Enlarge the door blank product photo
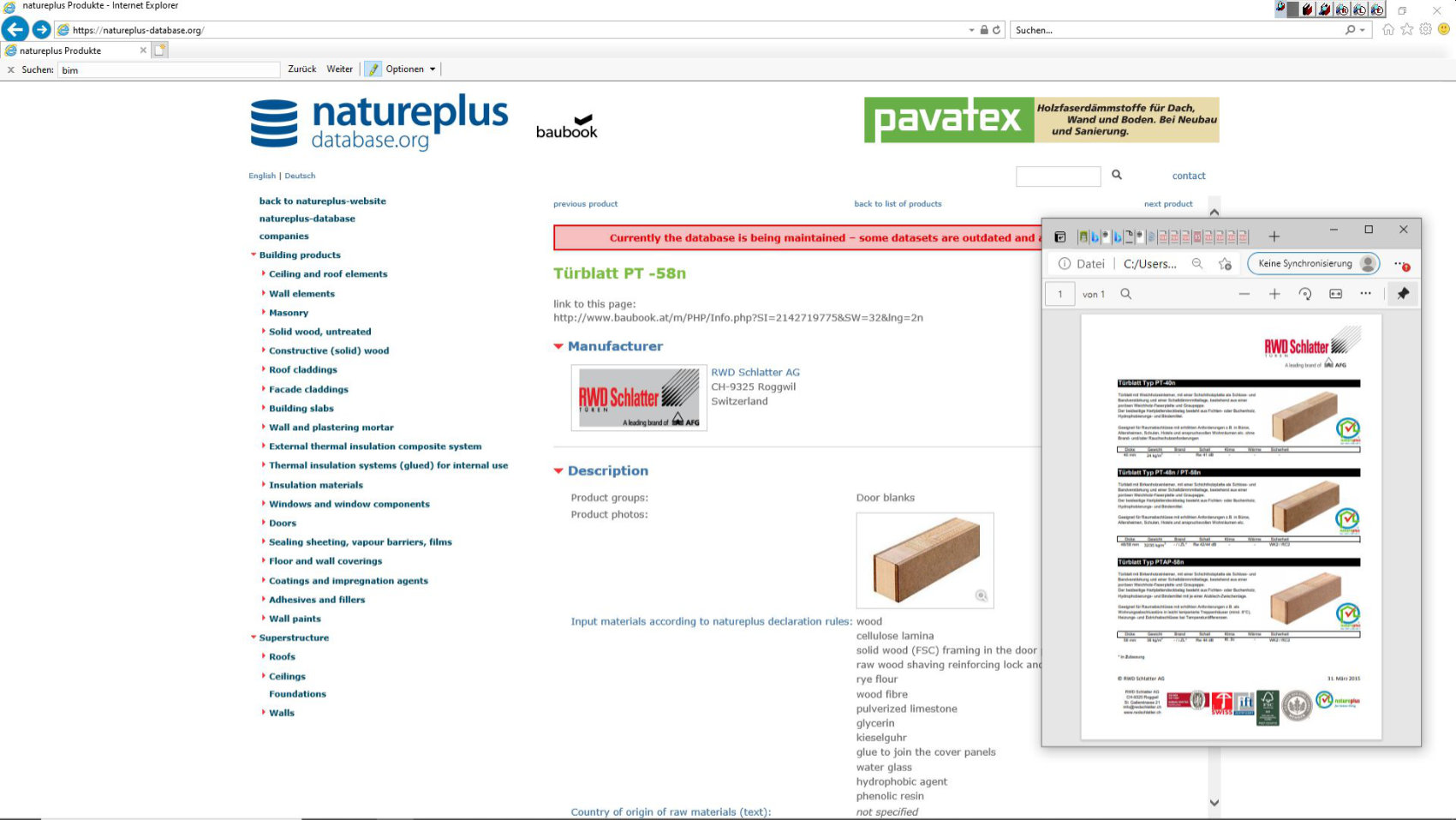Image resolution: width=1456 pixels, height=820 pixels. coord(980,596)
